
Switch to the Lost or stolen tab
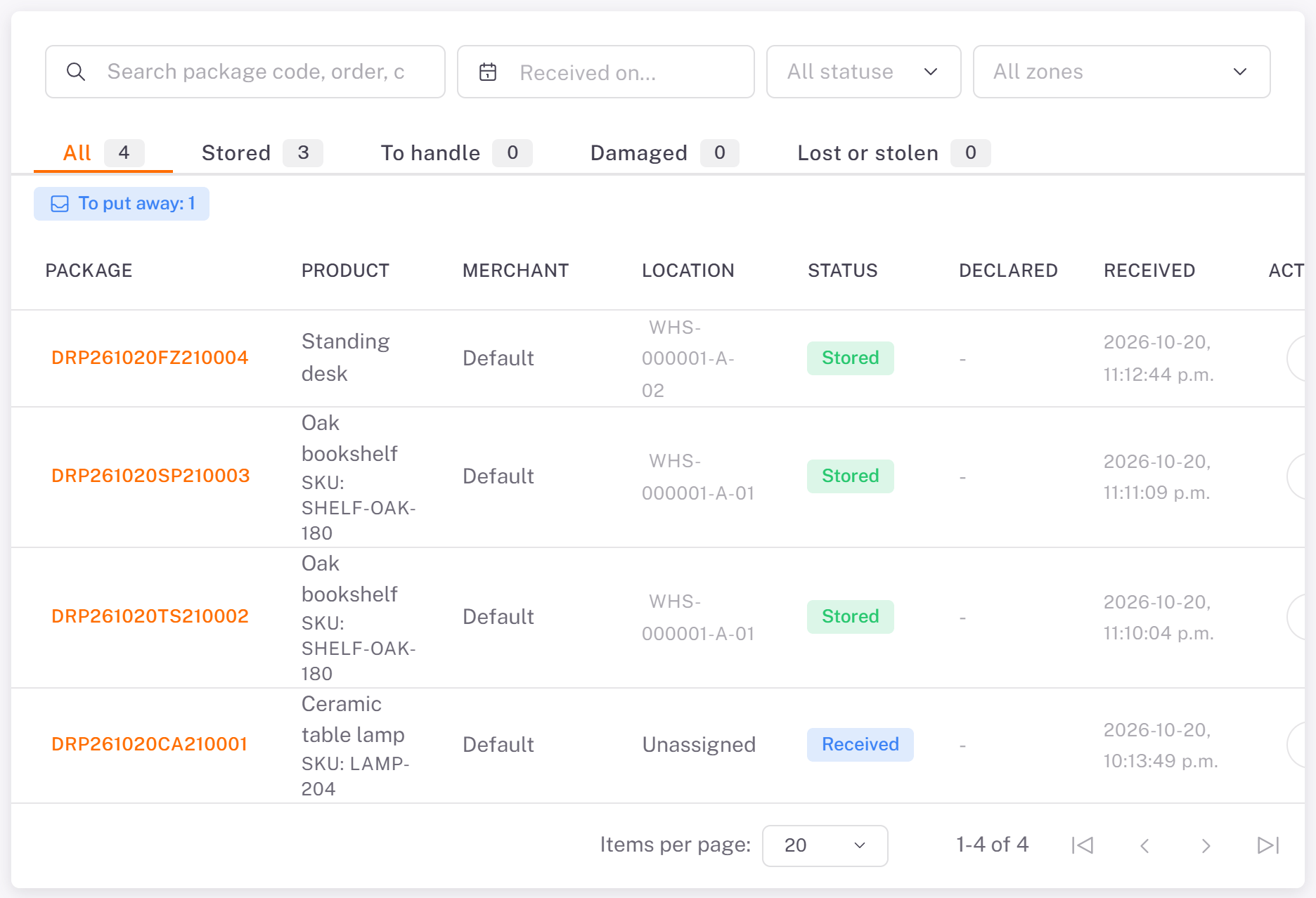click(894, 153)
